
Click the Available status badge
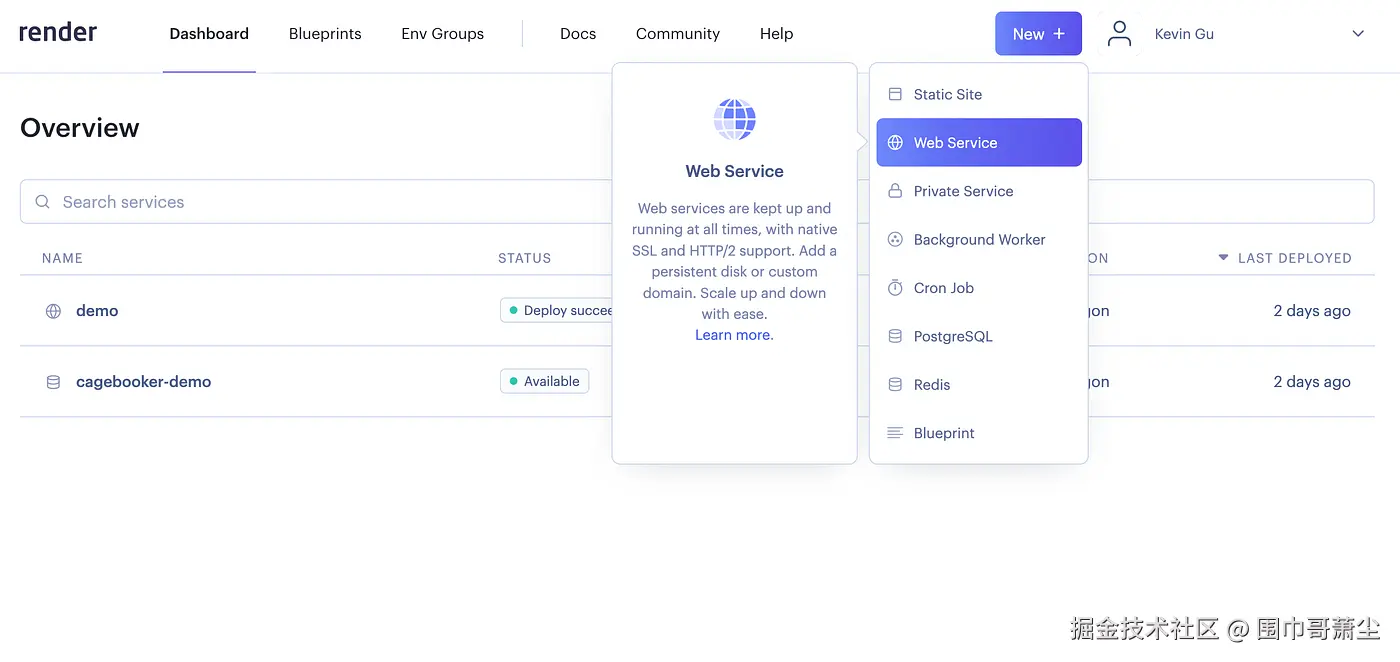(545, 382)
